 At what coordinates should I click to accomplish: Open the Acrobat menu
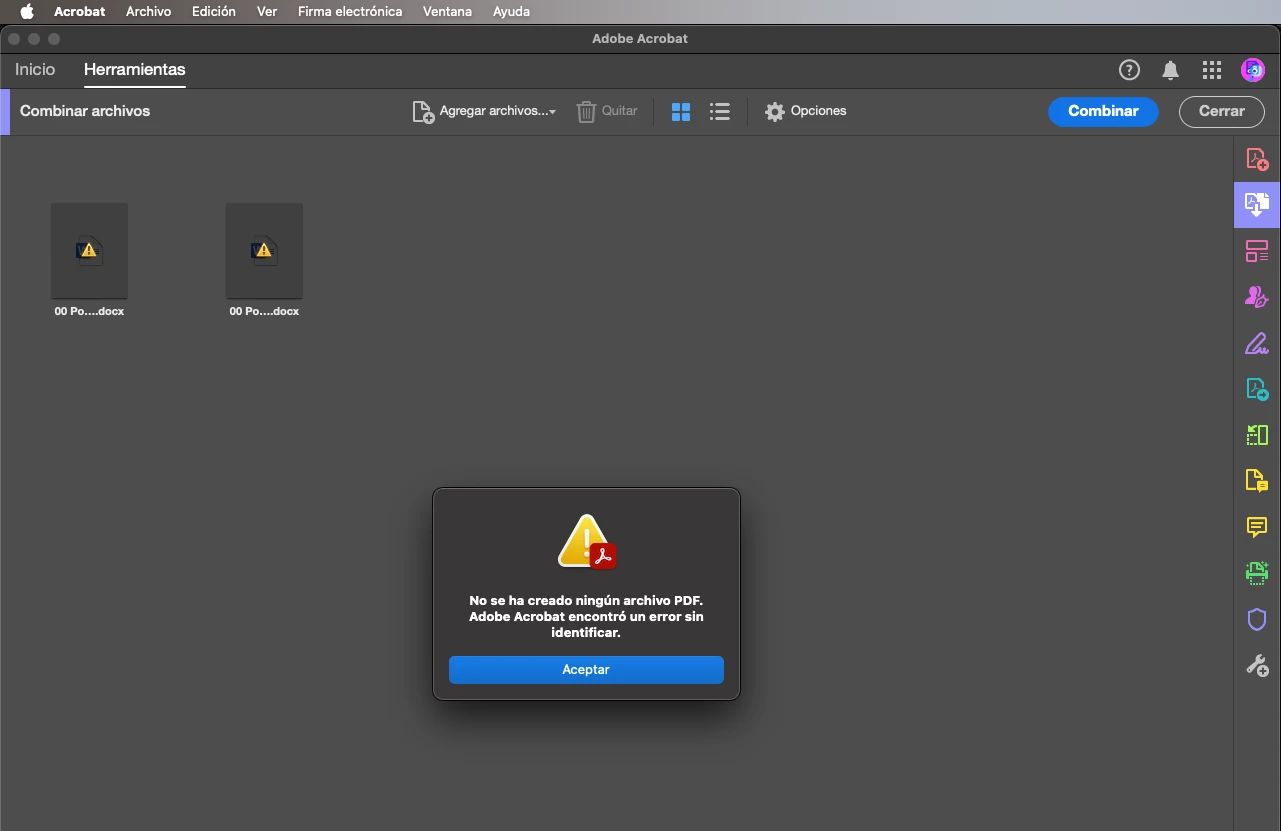80,12
